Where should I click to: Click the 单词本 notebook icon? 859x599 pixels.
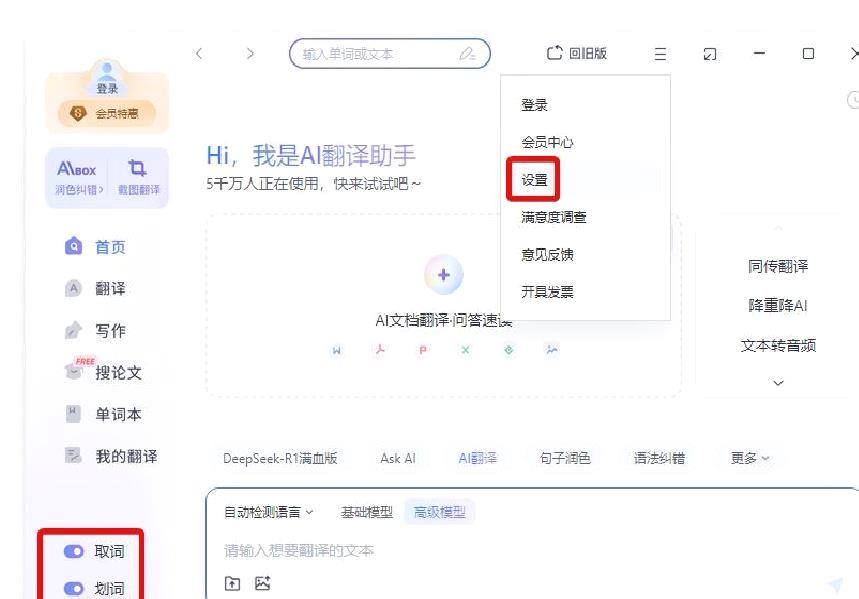73,414
